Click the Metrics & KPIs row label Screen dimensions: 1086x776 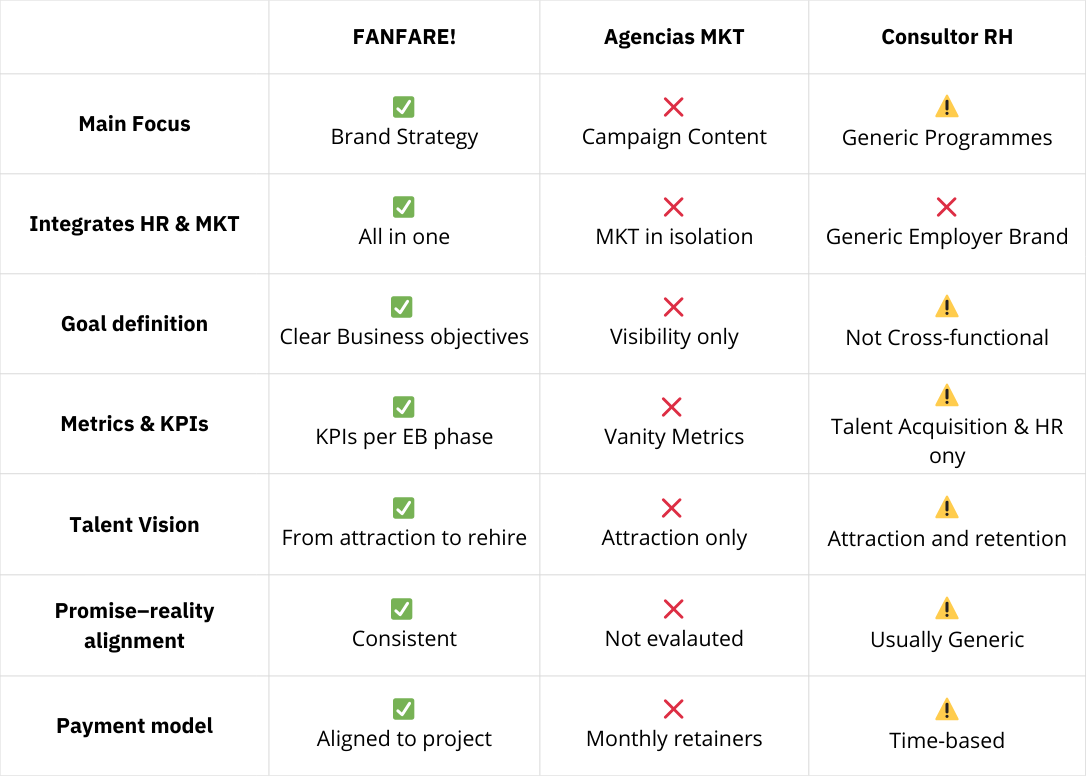[134, 423]
